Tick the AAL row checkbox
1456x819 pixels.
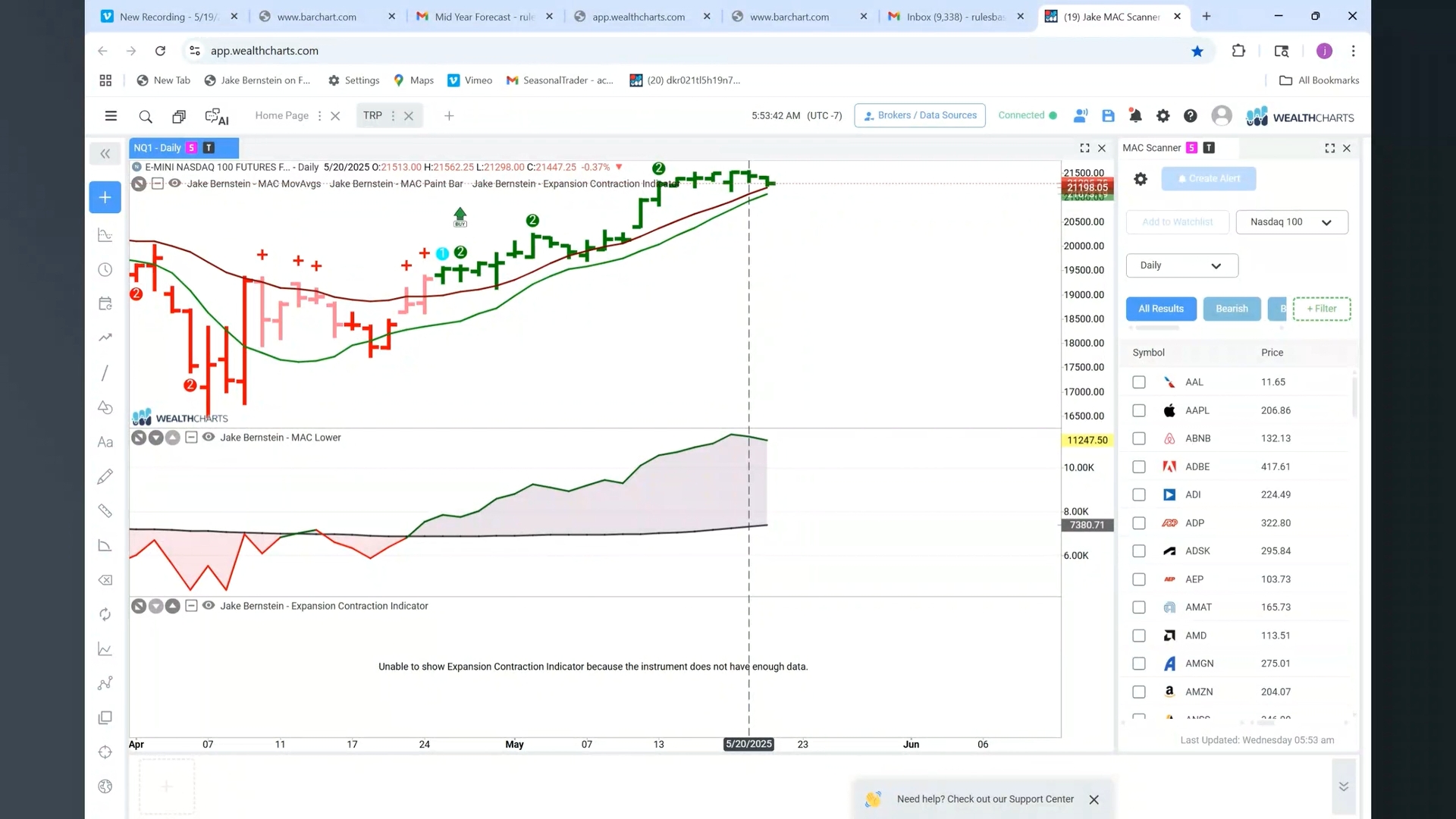click(x=1138, y=382)
